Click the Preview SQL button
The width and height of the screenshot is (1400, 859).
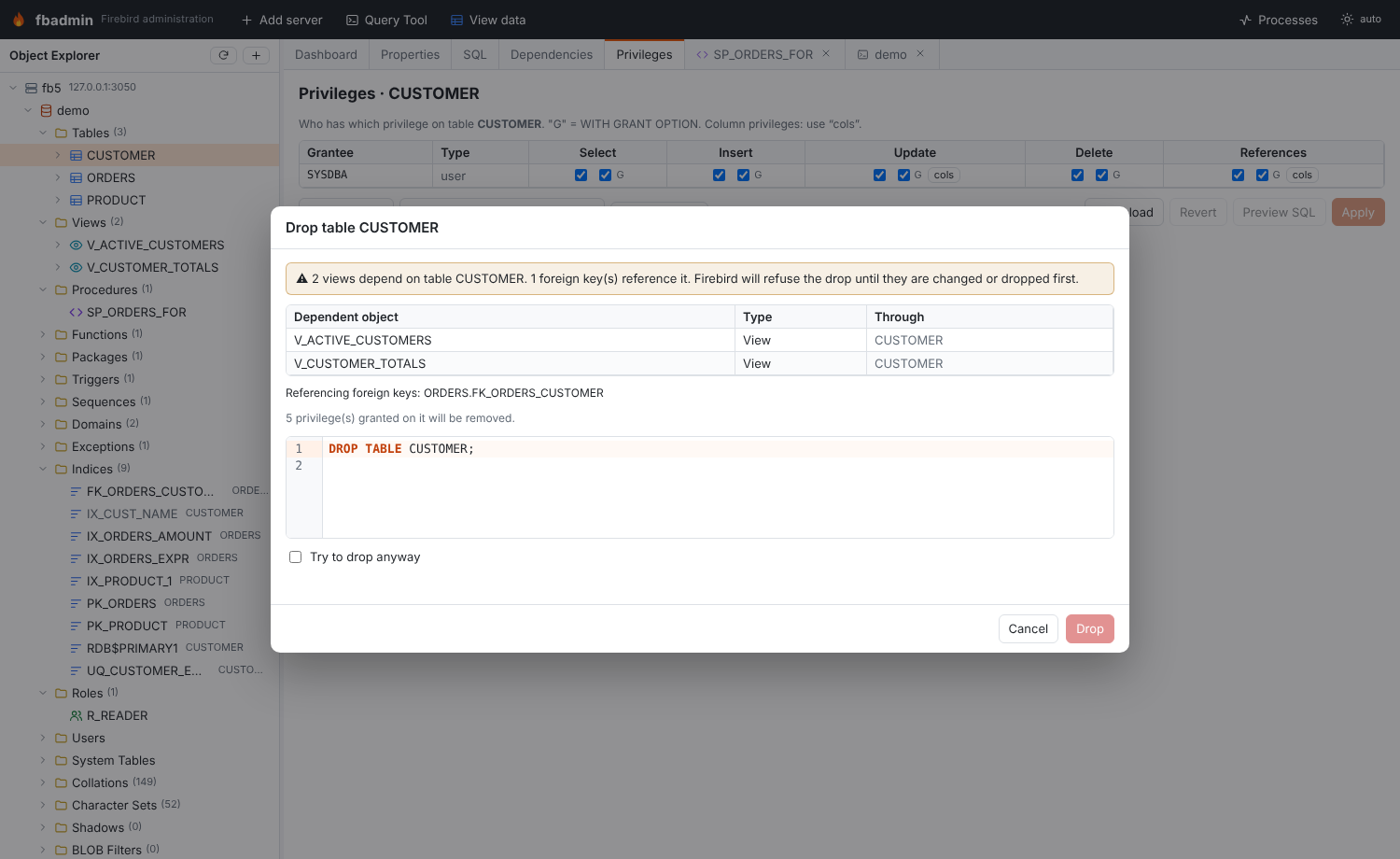point(1279,213)
